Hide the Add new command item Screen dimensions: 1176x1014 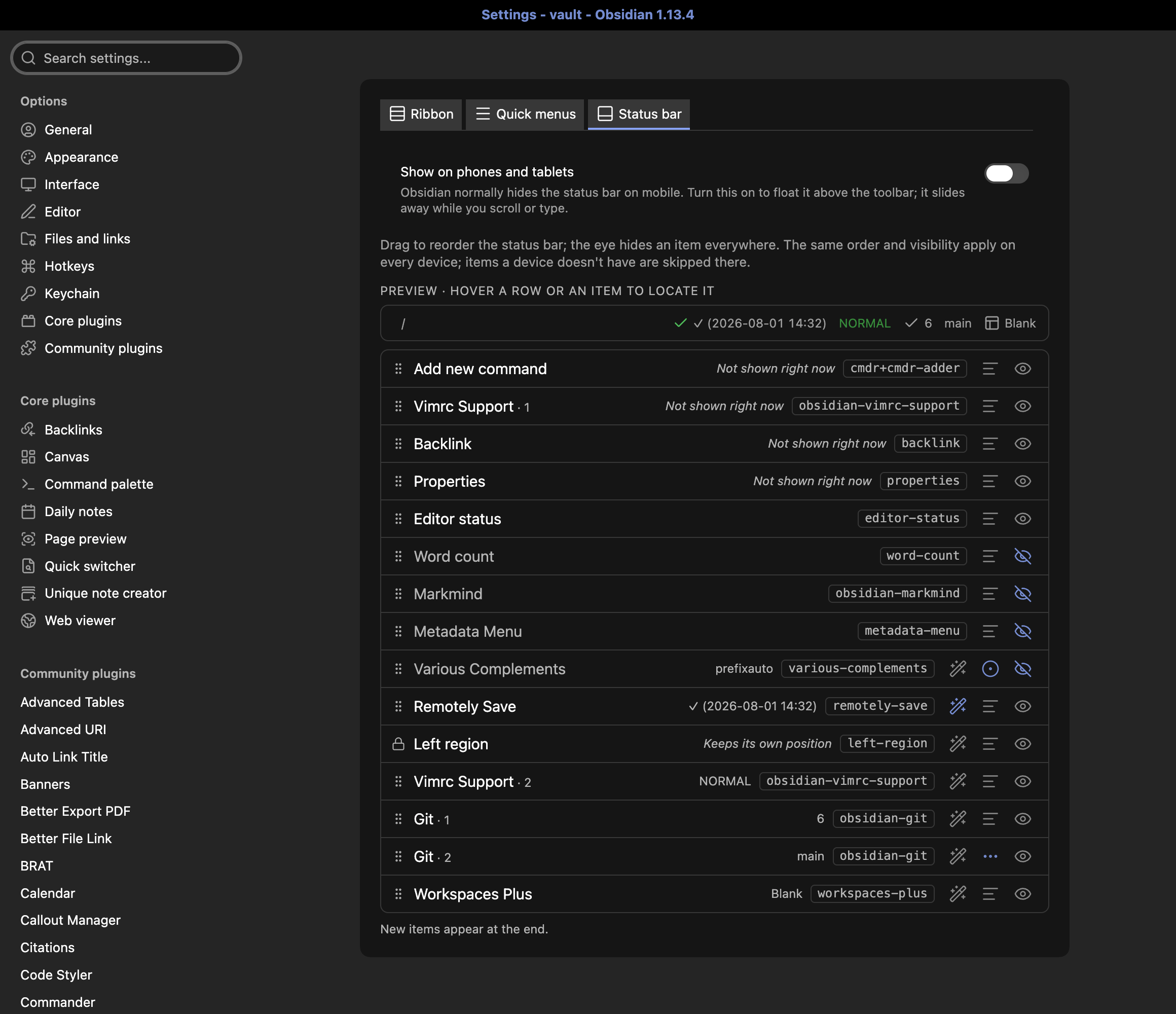click(x=1022, y=369)
